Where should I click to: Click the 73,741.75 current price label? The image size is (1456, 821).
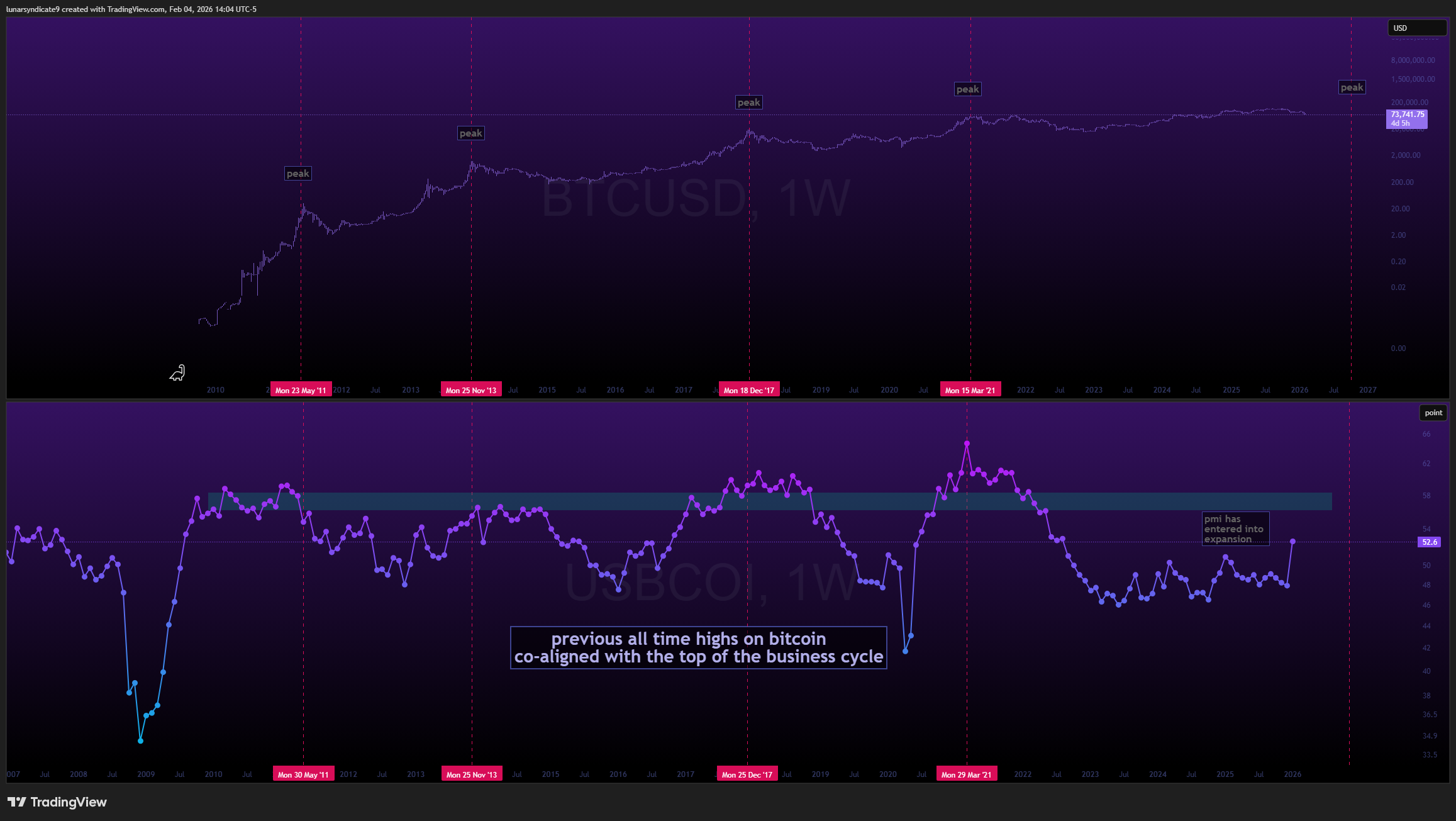pos(1407,118)
